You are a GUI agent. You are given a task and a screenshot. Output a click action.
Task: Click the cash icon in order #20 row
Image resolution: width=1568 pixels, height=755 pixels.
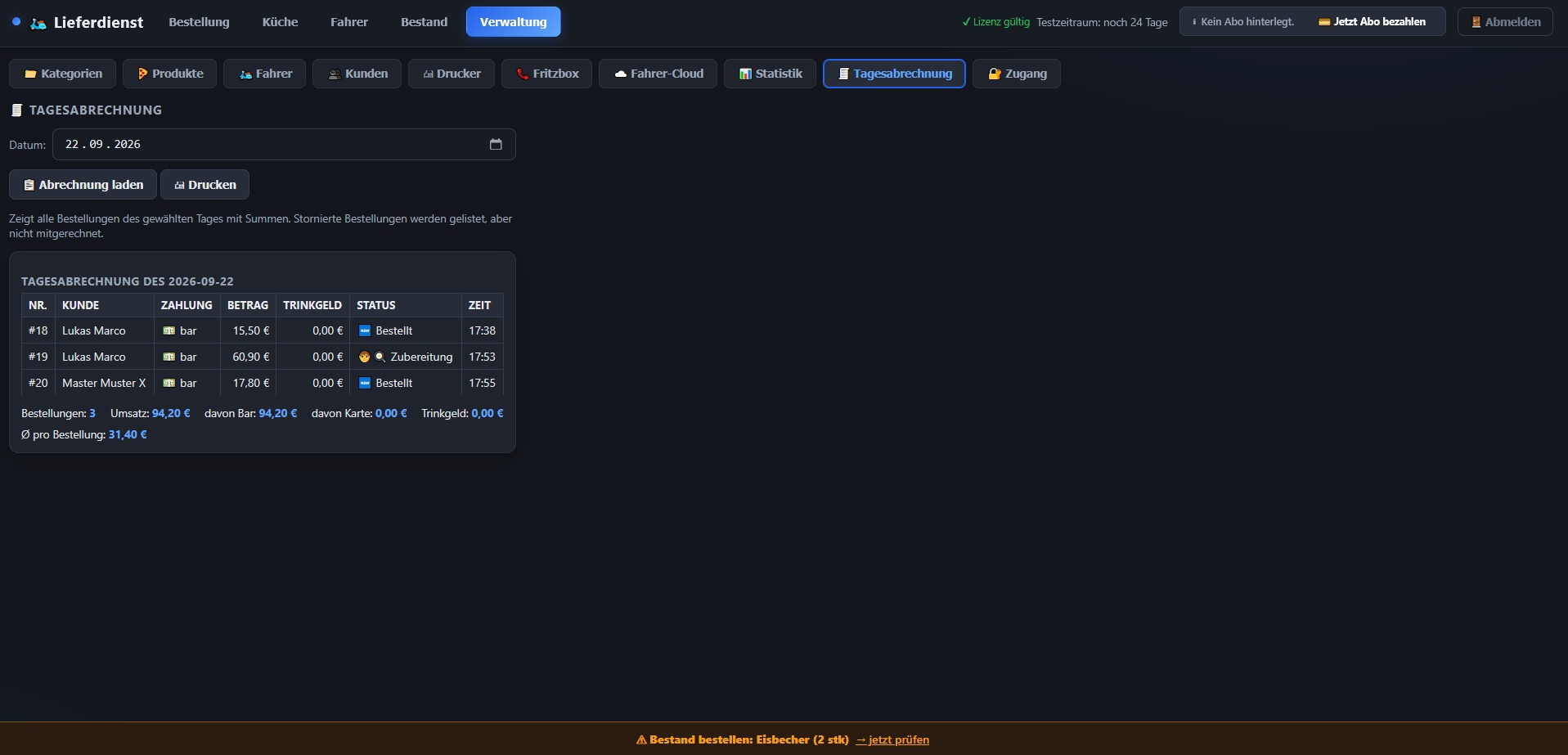point(169,383)
